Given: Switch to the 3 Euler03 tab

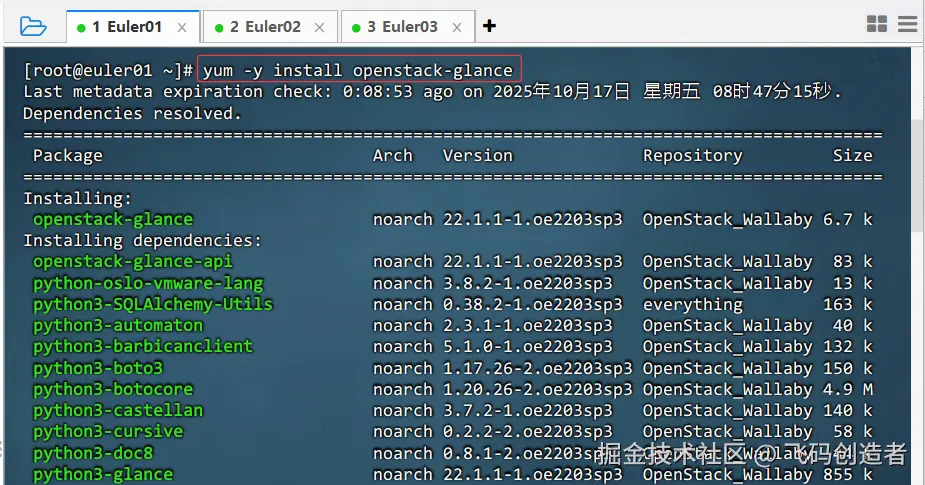Looking at the screenshot, I should 408,27.
